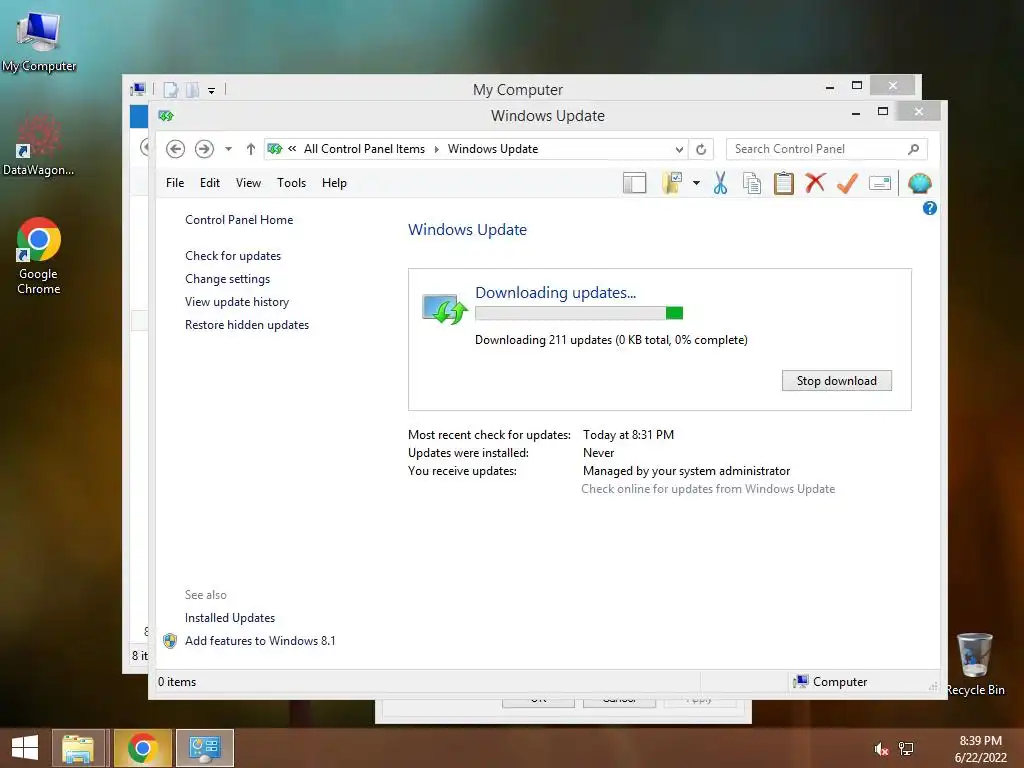Click the Classic Shell seashell icon

(x=920, y=184)
